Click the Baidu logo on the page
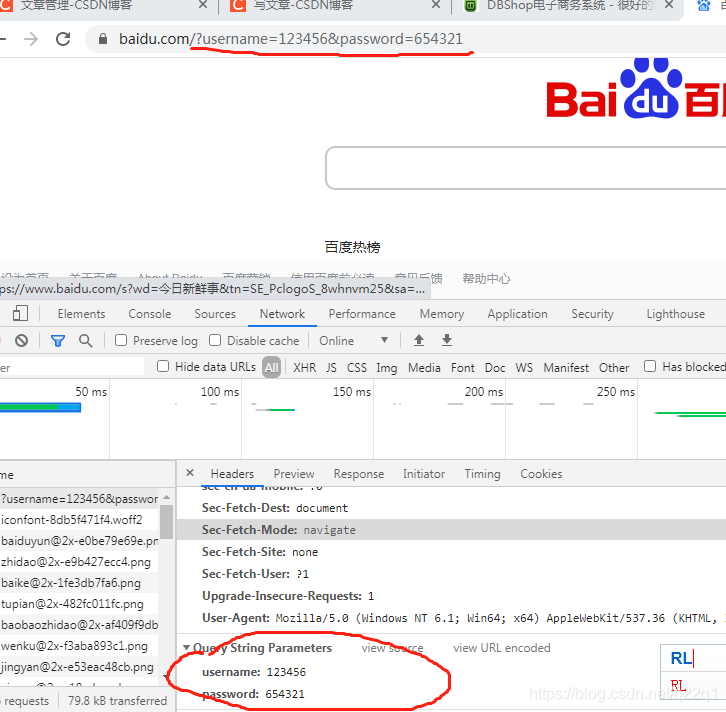This screenshot has width=726, height=712. [x=636, y=88]
